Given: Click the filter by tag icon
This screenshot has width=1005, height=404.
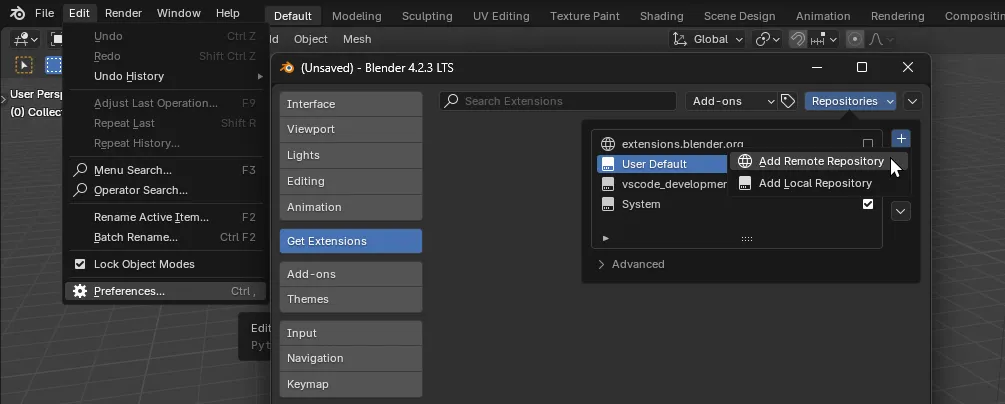Looking at the screenshot, I should [788, 101].
